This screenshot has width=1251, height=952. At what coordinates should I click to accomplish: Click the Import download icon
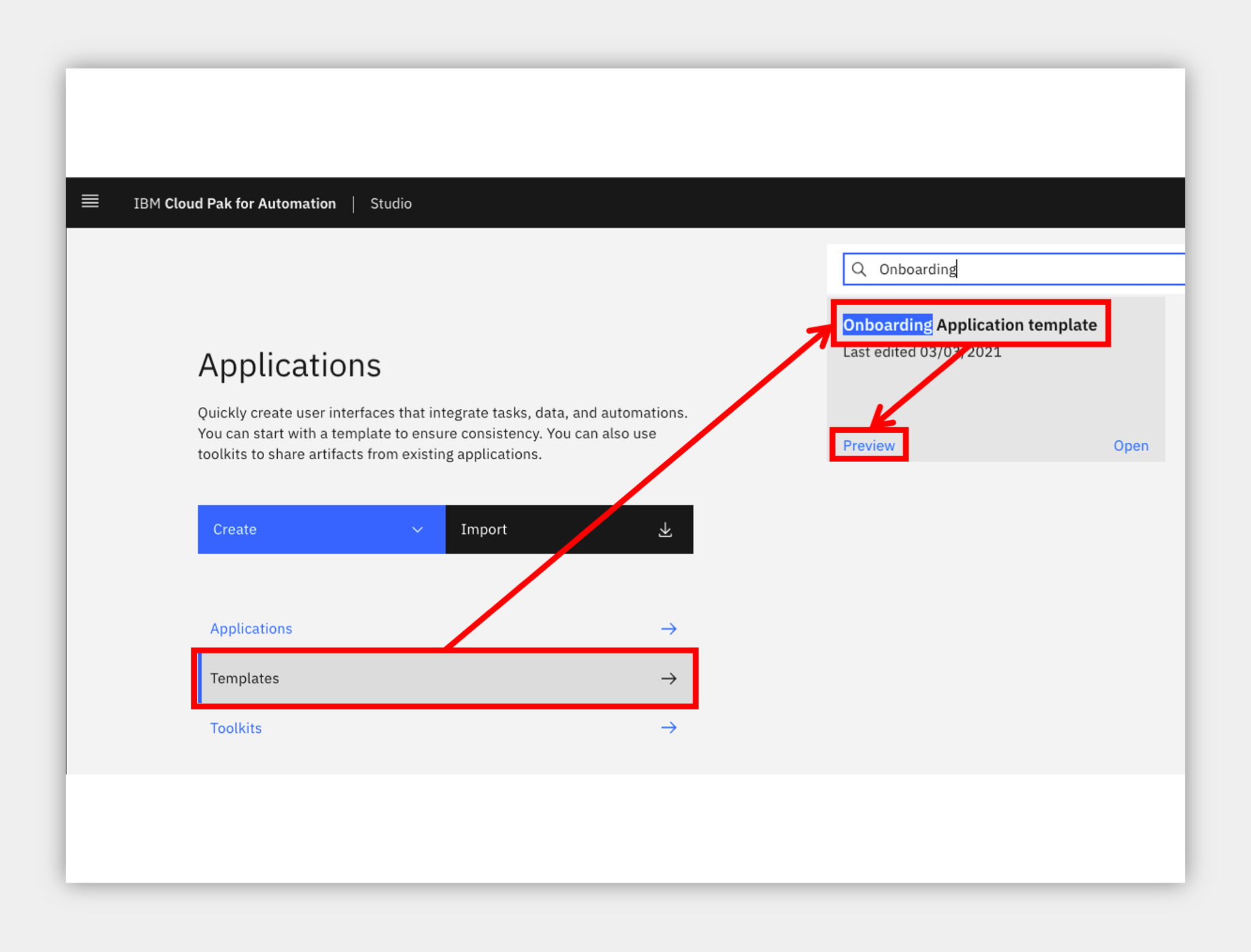tap(665, 529)
